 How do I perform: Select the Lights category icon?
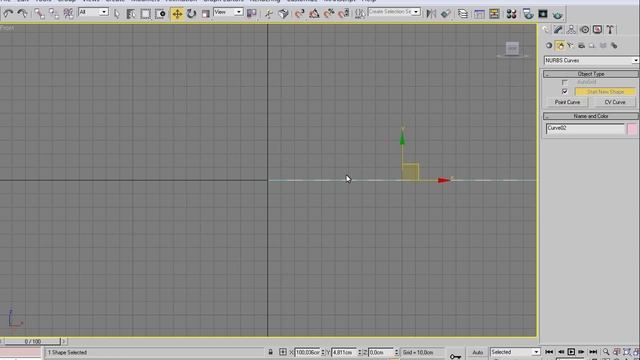[x=571, y=46]
